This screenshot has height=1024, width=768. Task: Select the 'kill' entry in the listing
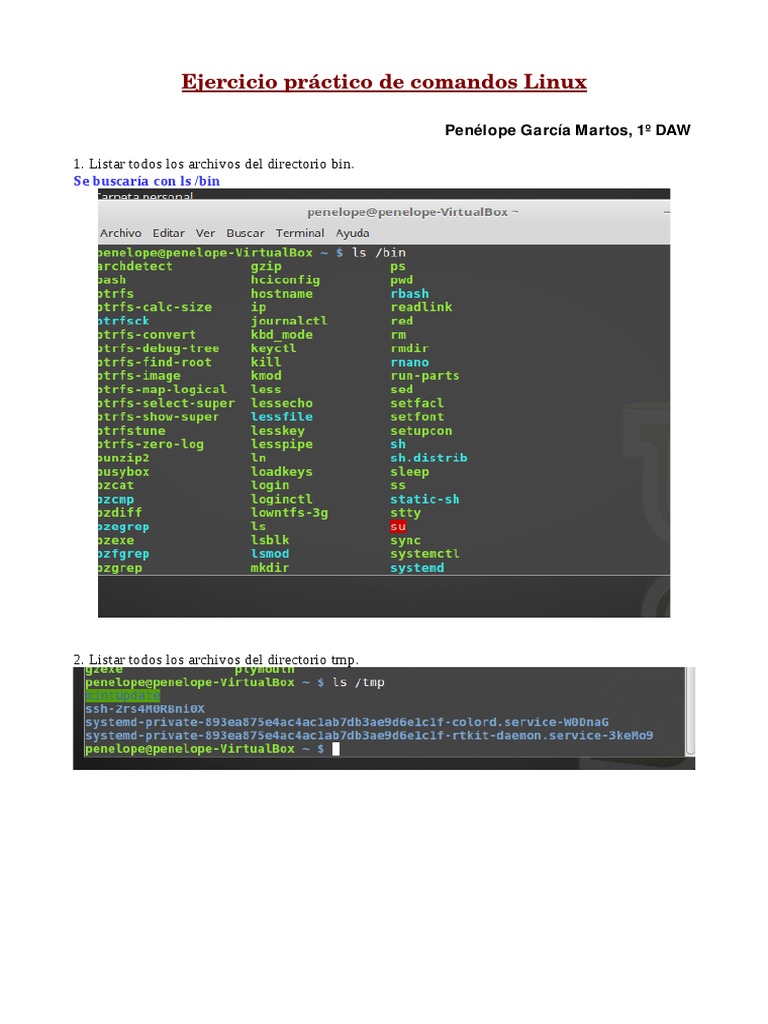click(x=266, y=362)
